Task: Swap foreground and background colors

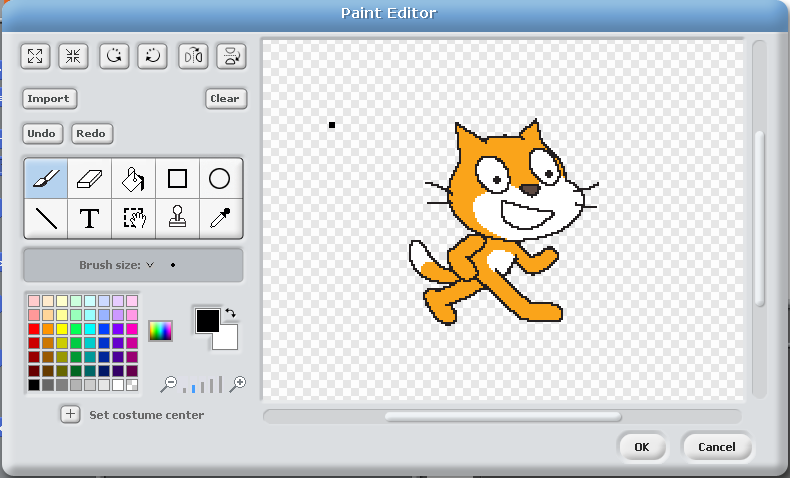Action: click(230, 313)
